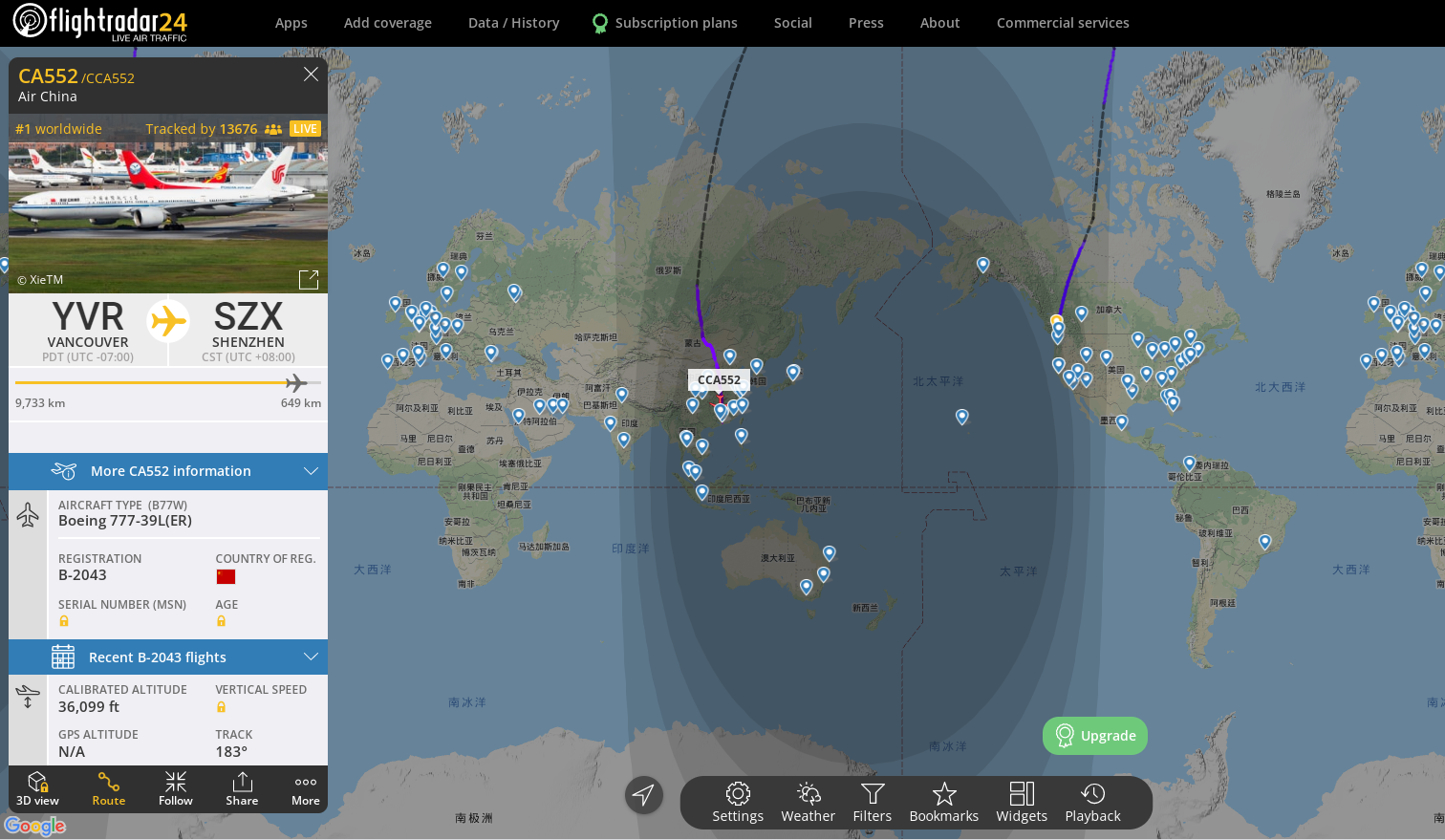The image size is (1445, 840).
Task: Expand More CA552 information section
Action: [x=168, y=471]
